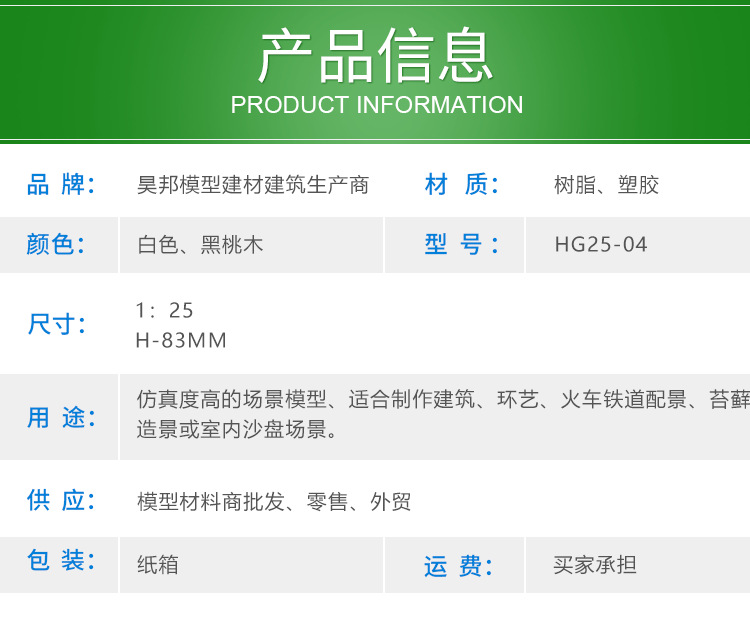Viewport: 750px width, 632px height.
Task: Select the 供应 row label
Action: 60,501
